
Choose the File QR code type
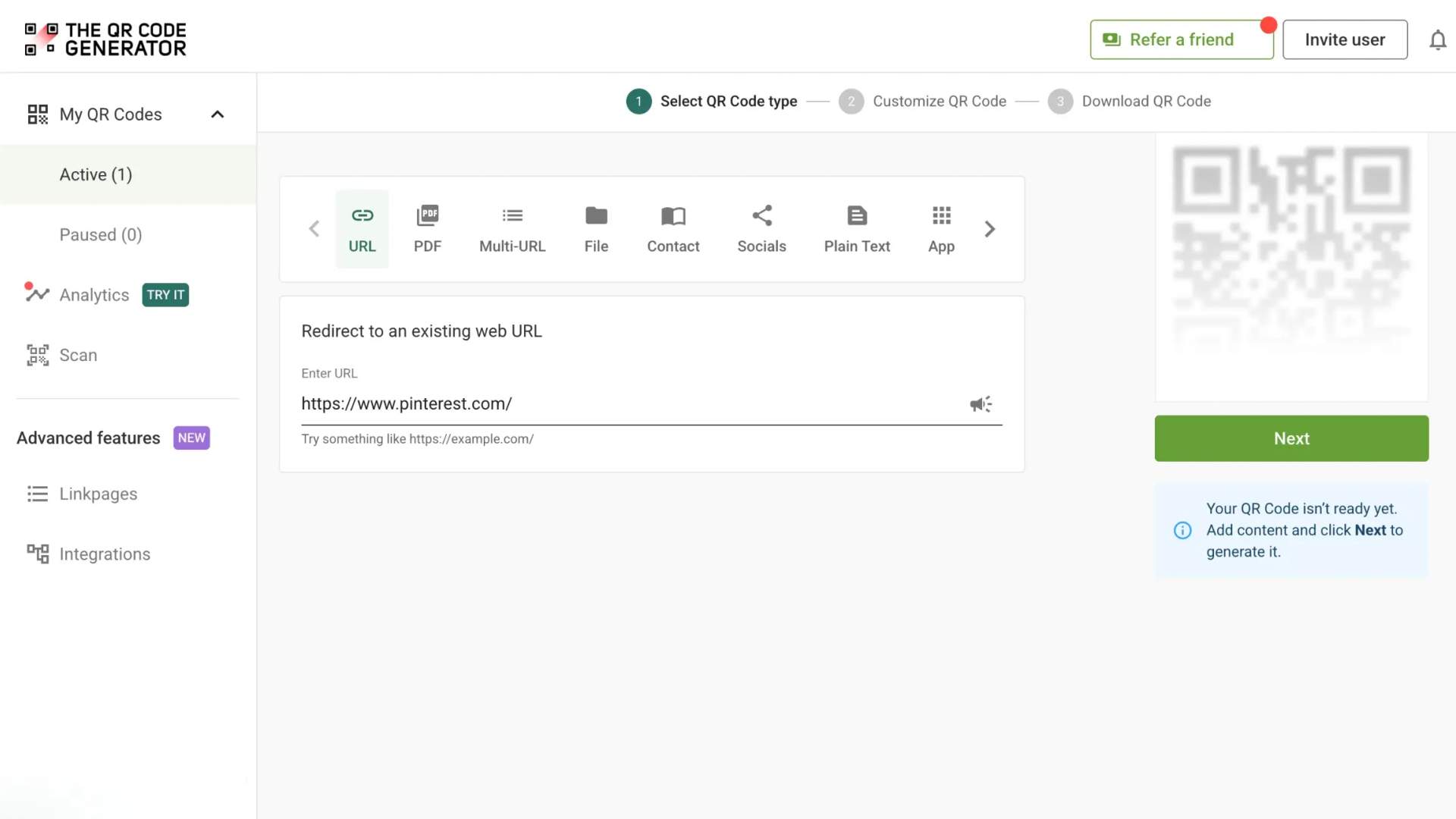click(x=596, y=229)
